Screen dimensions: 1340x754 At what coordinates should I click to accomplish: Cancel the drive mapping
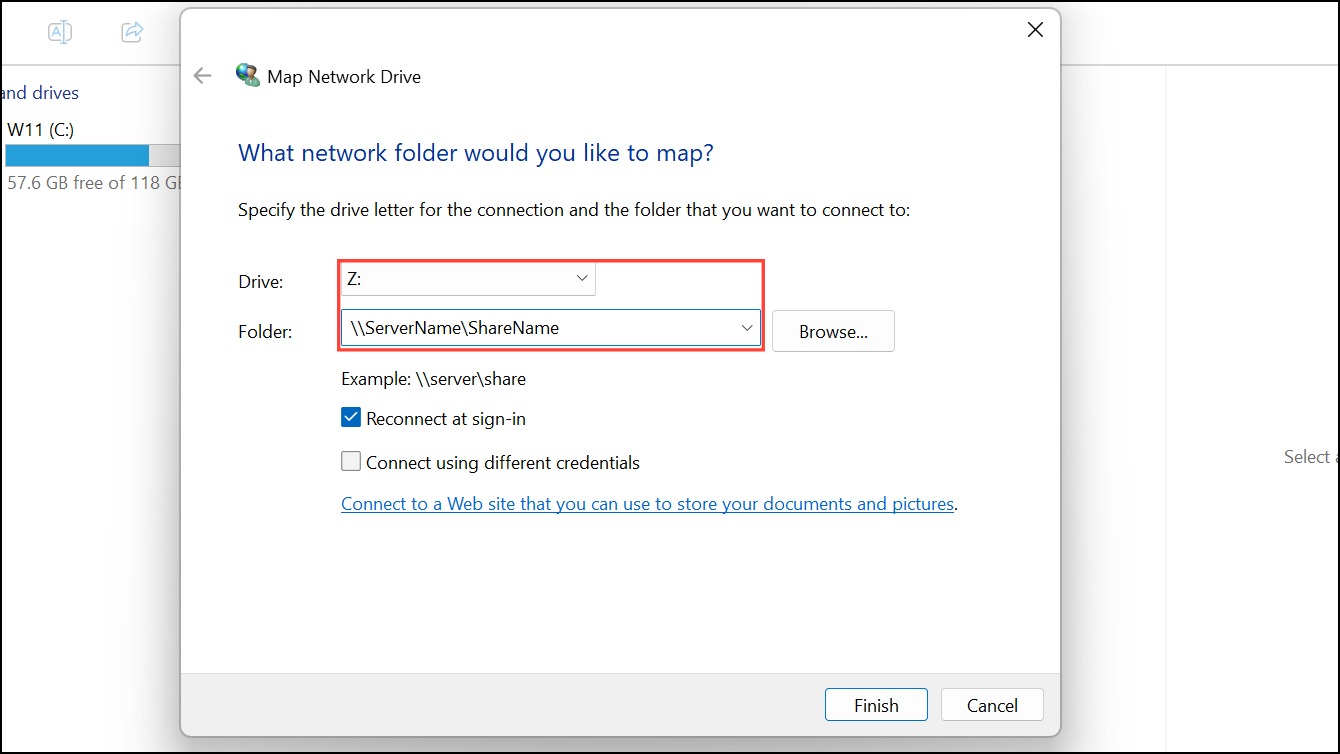(992, 704)
